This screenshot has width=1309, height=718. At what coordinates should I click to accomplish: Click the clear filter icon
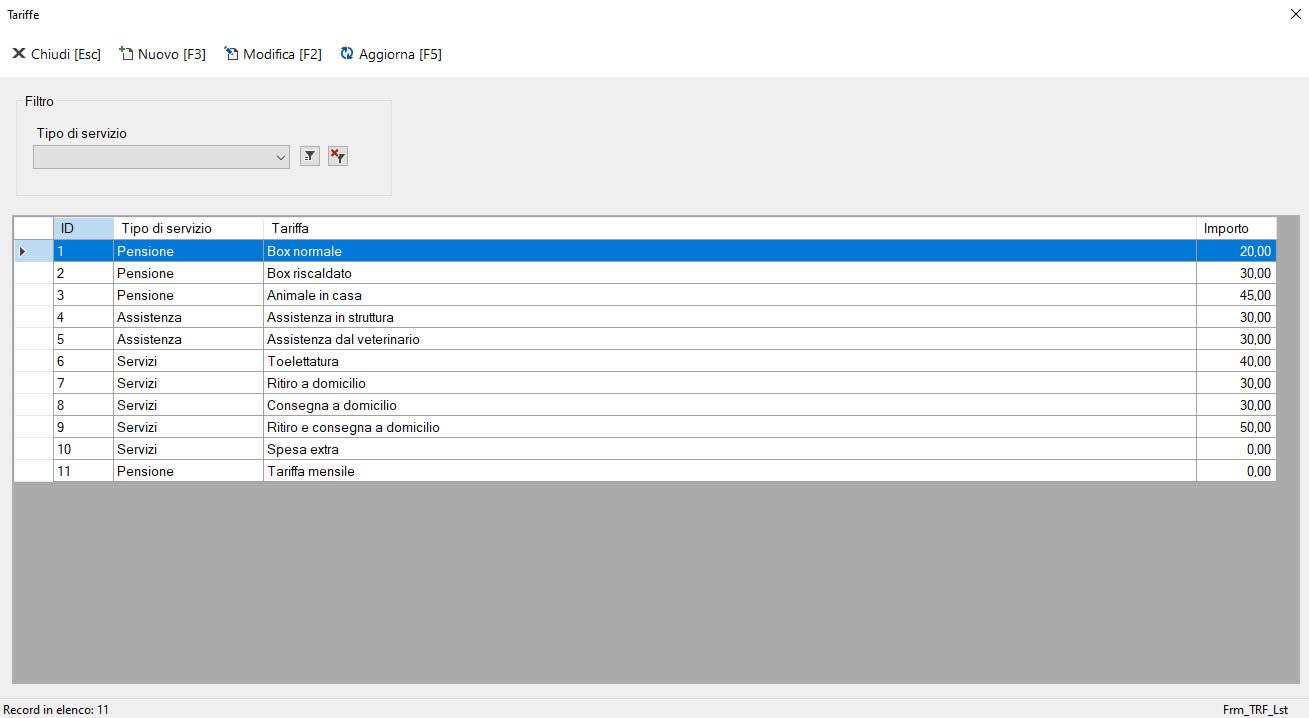(x=338, y=156)
